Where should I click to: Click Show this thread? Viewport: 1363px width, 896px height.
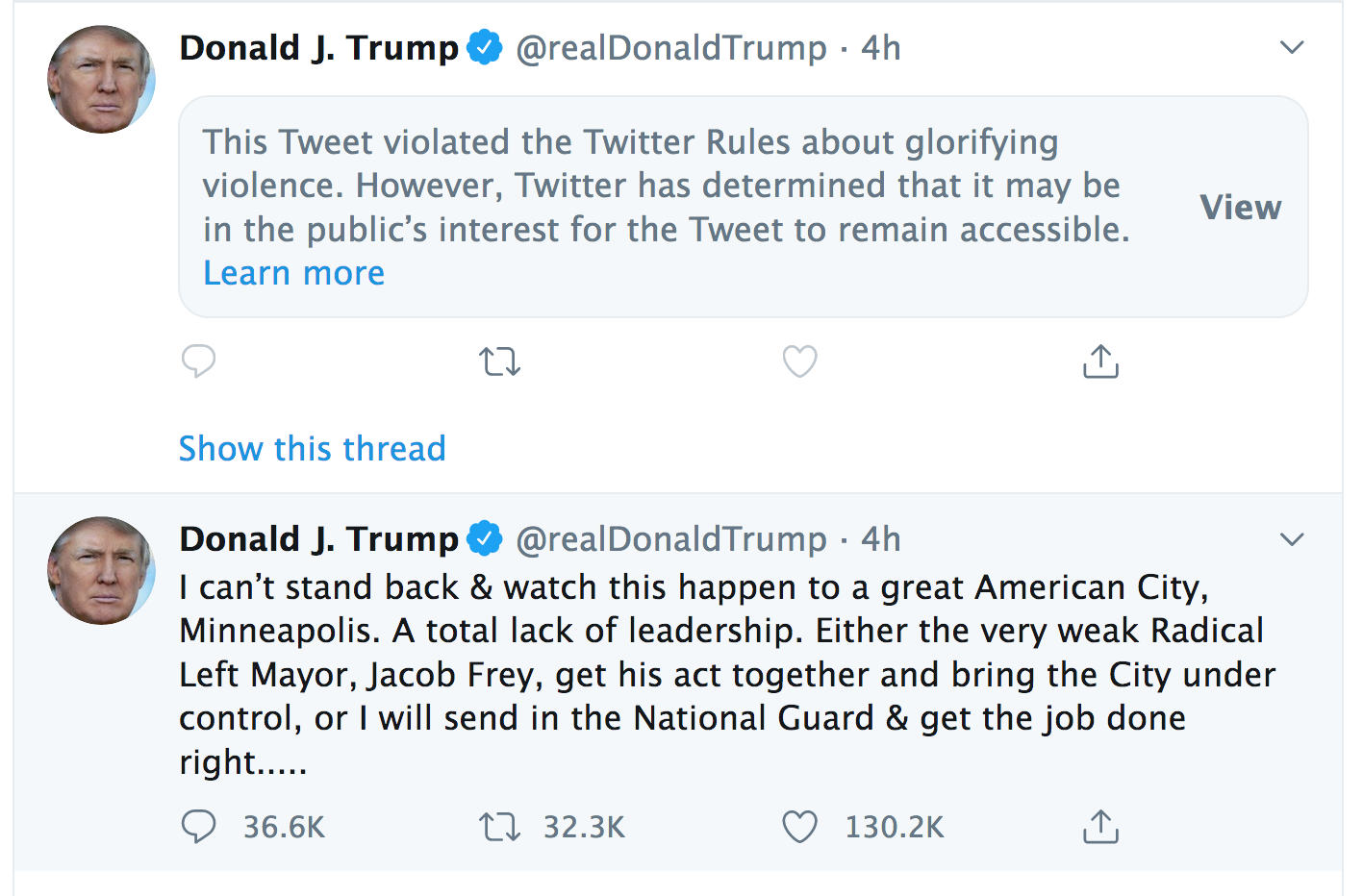[x=312, y=449]
